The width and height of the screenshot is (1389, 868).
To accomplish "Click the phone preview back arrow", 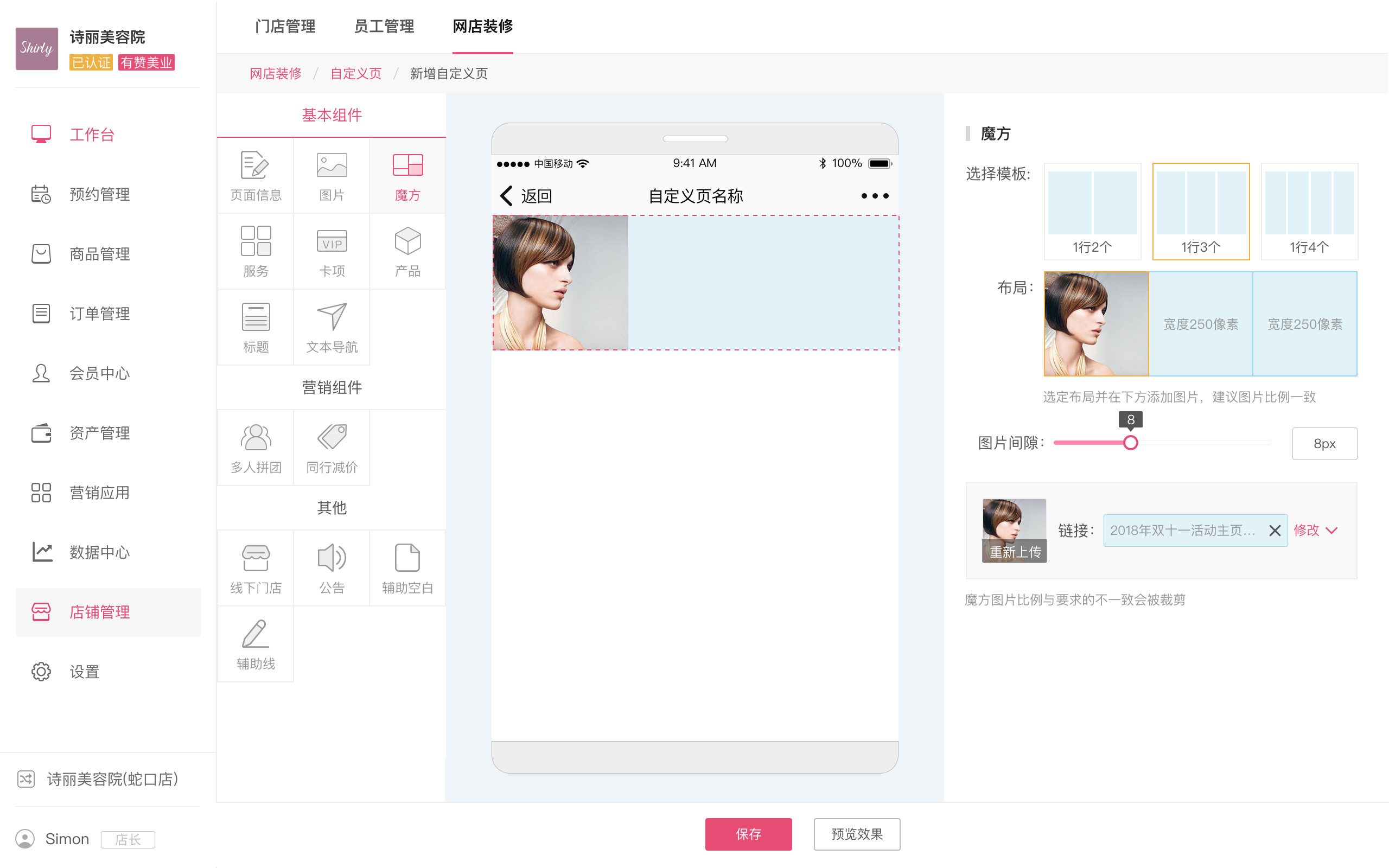I will (x=506, y=196).
